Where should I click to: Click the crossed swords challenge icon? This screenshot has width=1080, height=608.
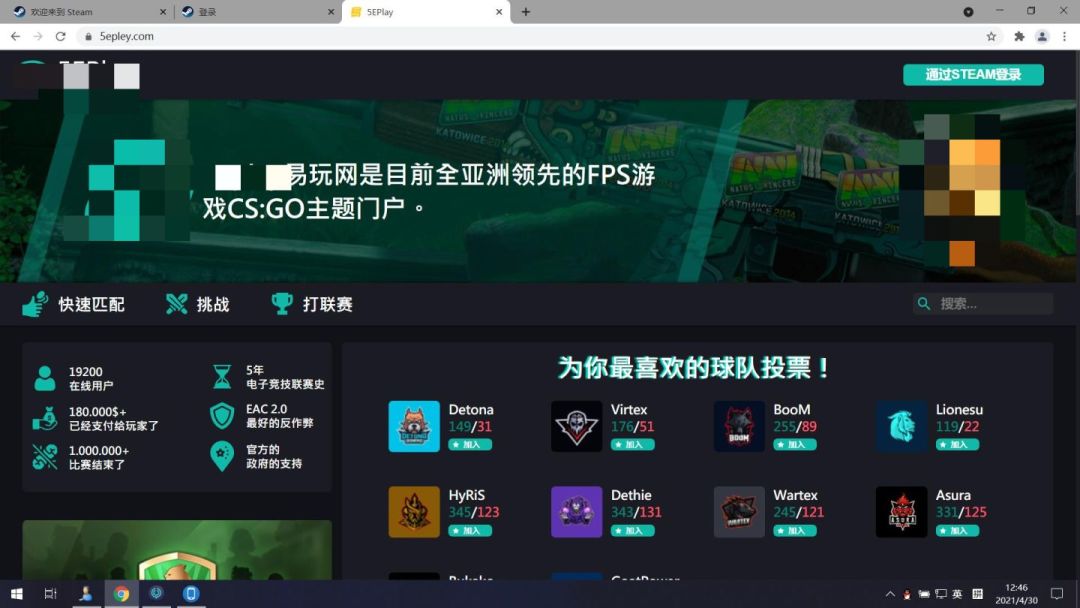tap(177, 304)
